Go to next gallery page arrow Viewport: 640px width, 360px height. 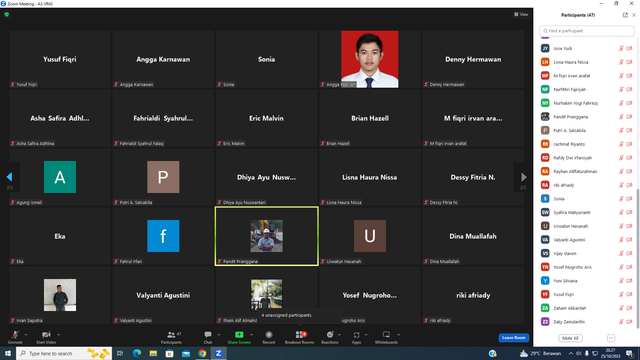tap(524, 177)
